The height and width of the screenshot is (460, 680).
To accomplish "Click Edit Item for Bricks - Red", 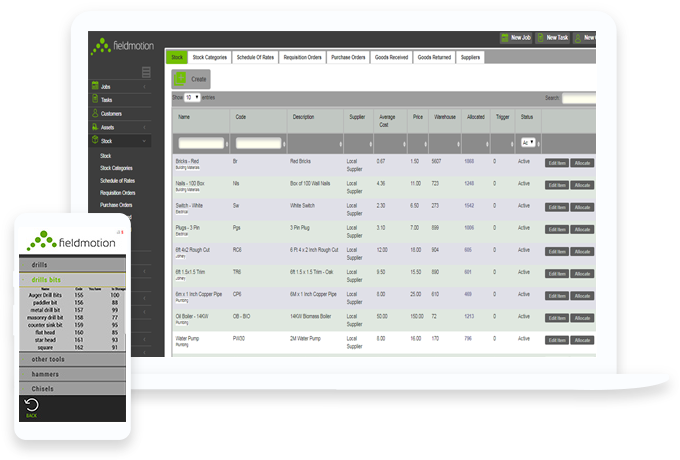I will (556, 163).
